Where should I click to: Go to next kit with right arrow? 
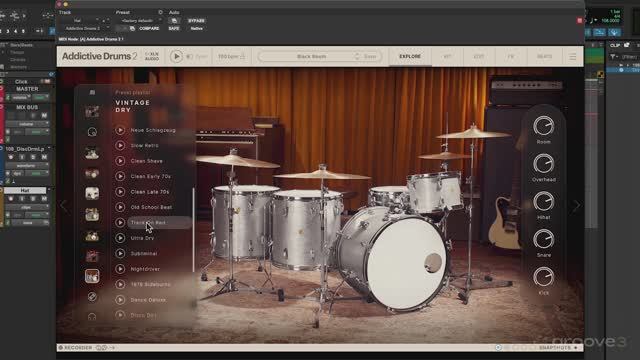click(x=576, y=206)
